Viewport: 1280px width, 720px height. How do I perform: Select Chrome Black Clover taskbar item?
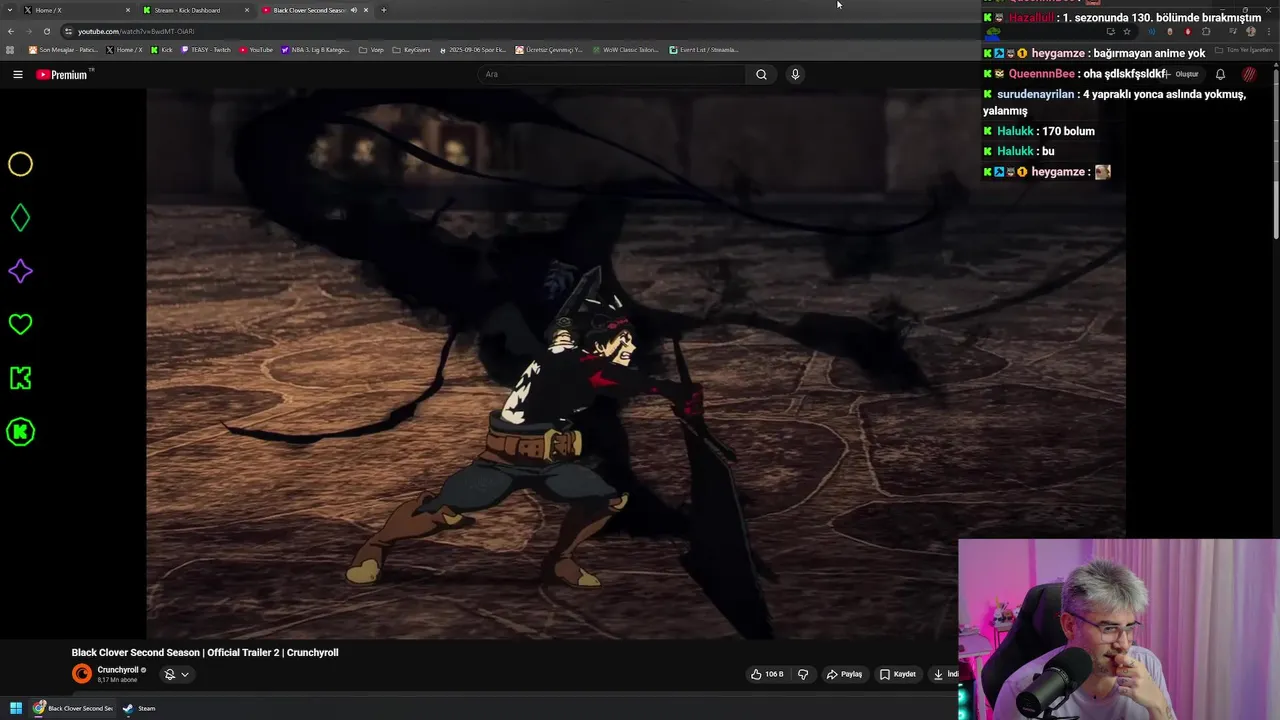pos(73,708)
